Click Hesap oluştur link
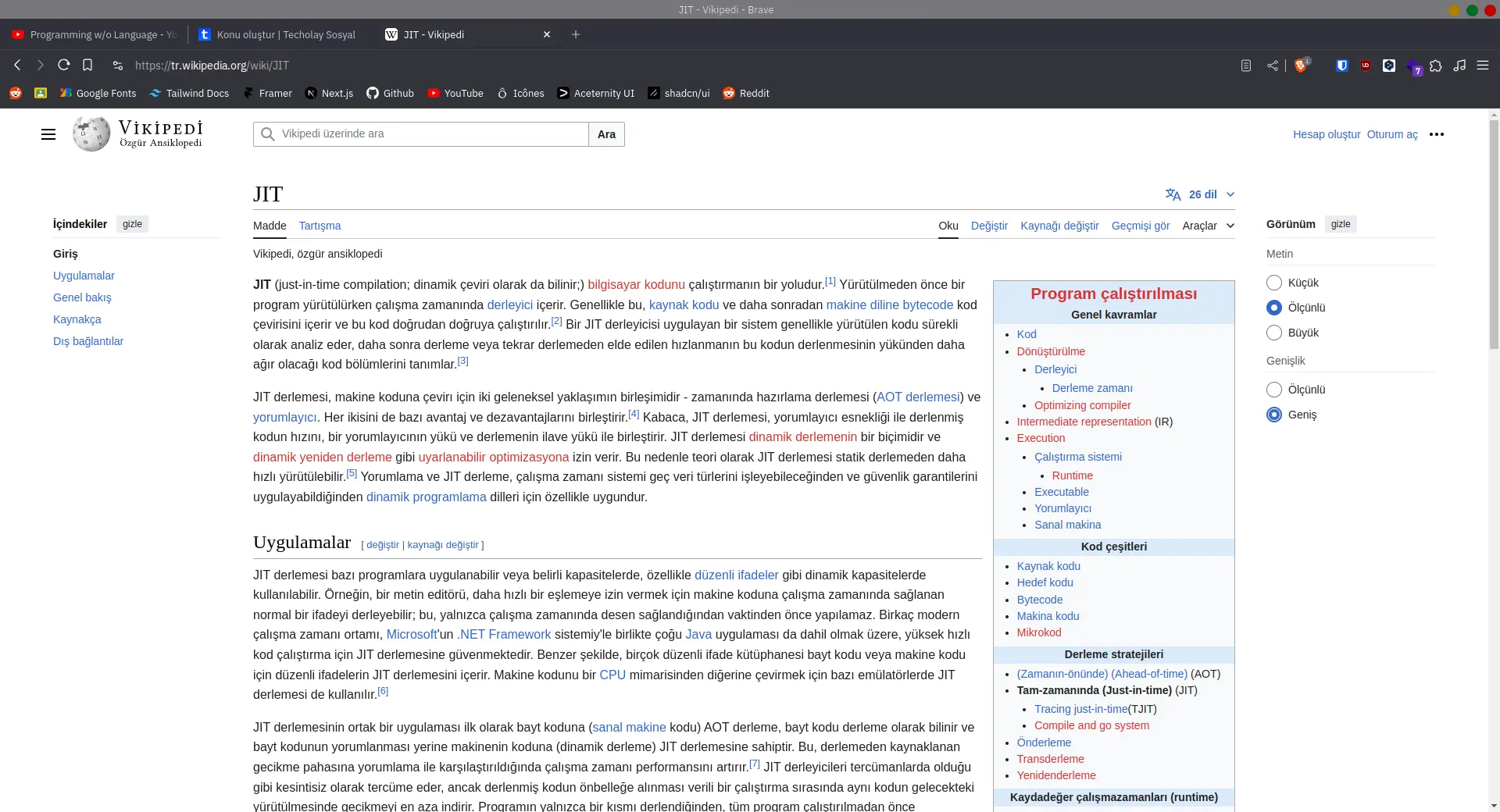The image size is (1500, 812). coord(1327,134)
